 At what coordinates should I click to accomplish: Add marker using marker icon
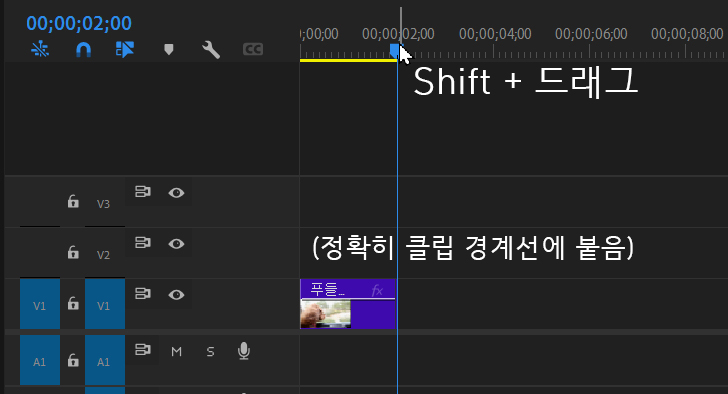pos(169,49)
